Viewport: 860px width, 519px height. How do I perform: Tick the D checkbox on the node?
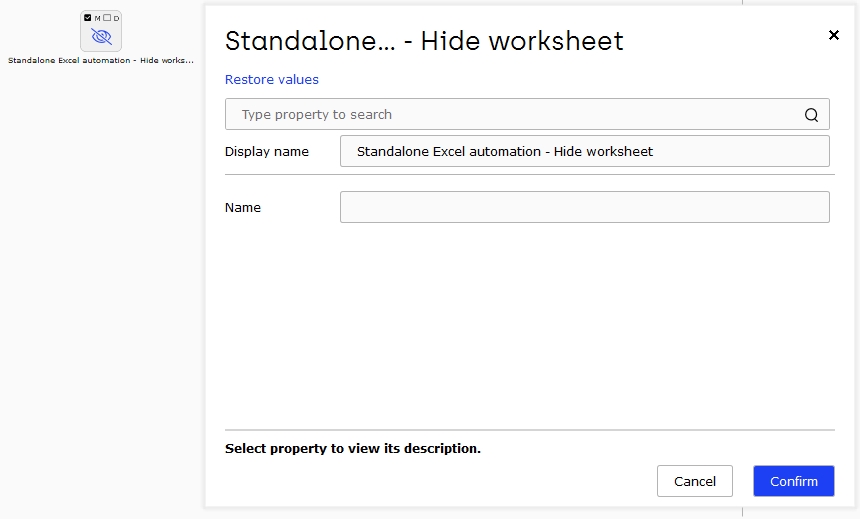click(108, 18)
